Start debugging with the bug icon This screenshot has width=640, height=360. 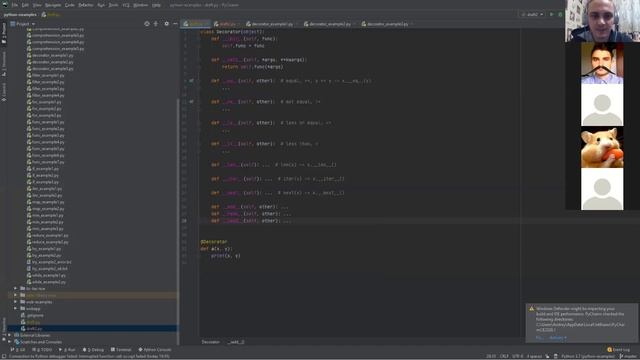[x=560, y=14]
